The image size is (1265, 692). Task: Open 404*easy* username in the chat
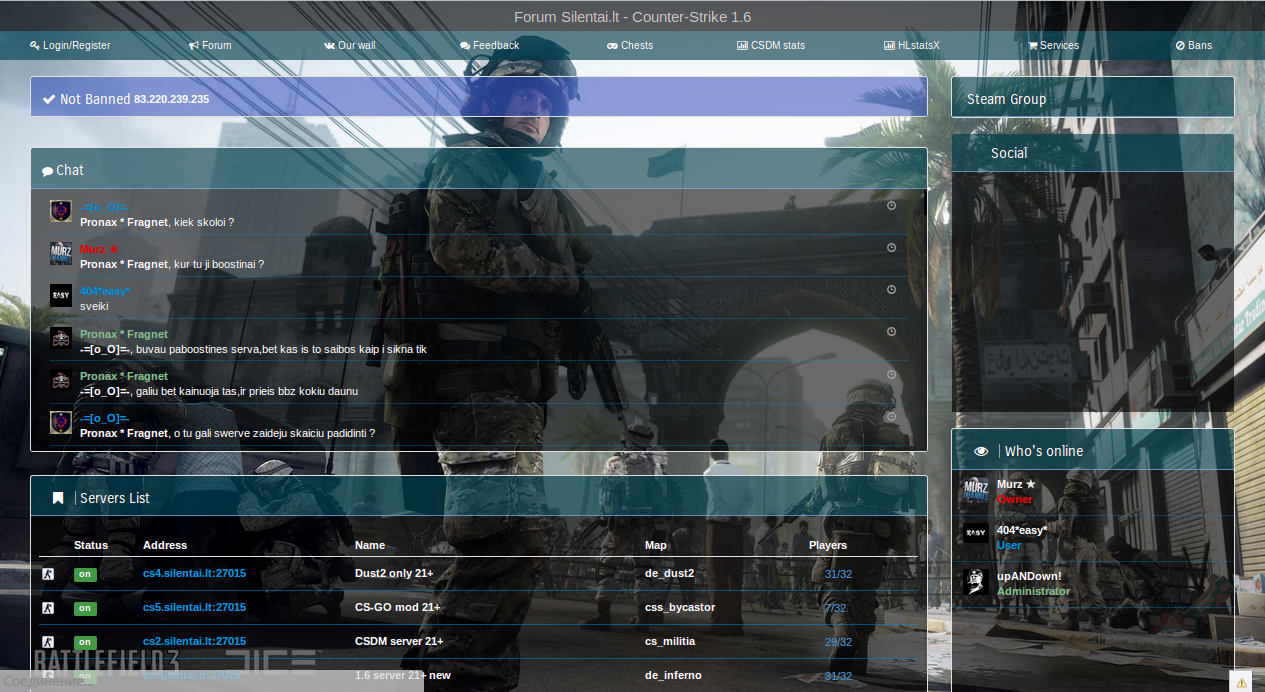[105, 291]
